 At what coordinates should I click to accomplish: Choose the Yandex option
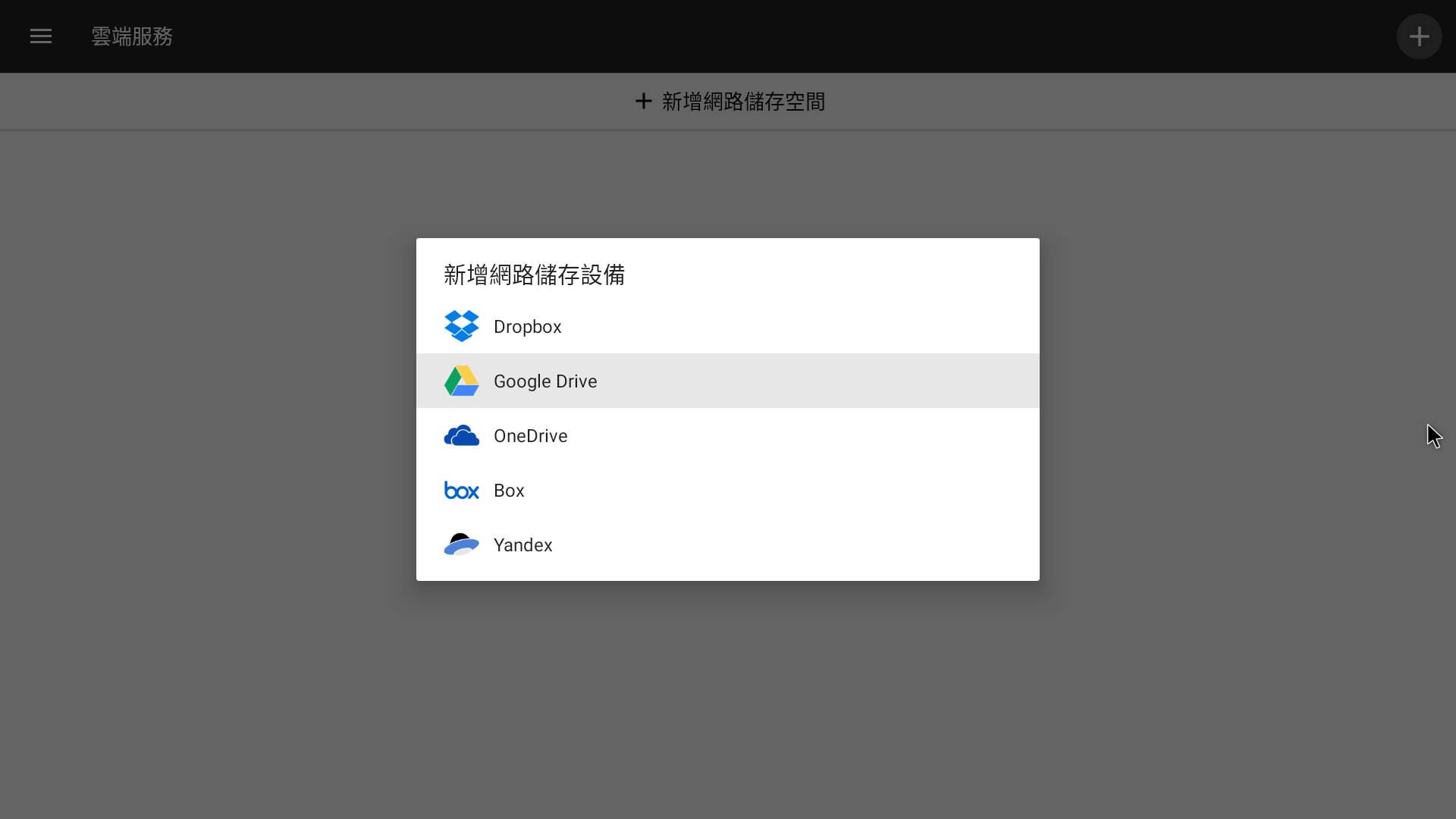tap(728, 544)
